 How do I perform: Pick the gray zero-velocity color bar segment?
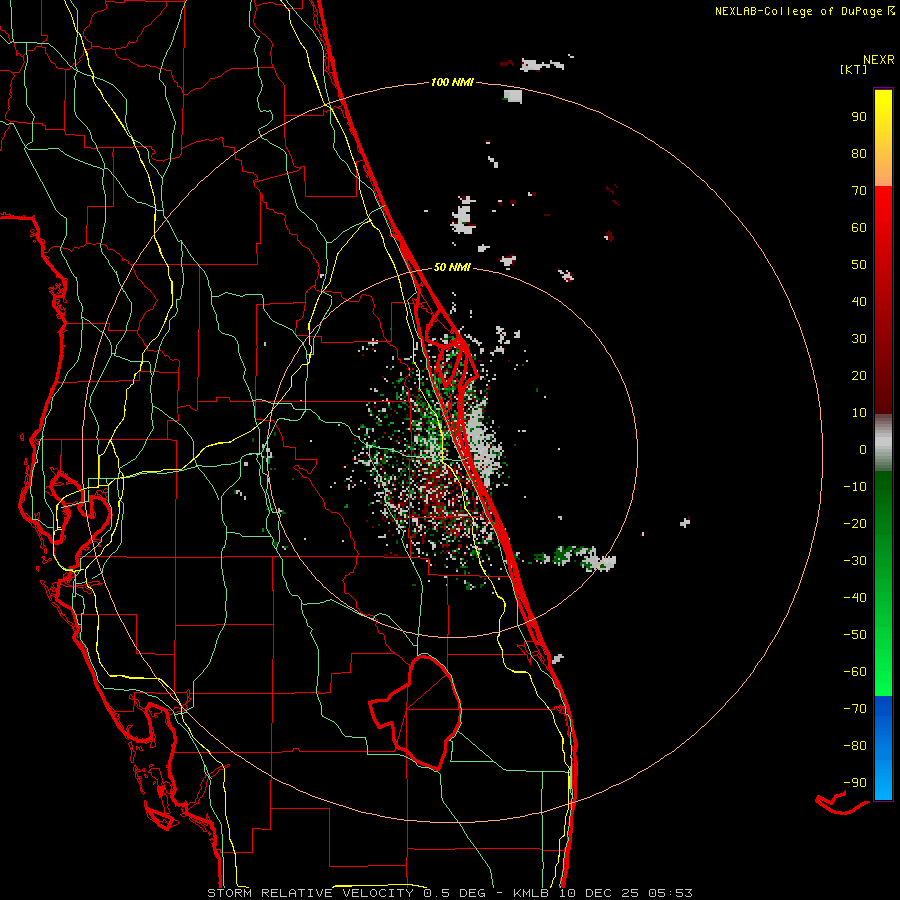click(x=883, y=443)
